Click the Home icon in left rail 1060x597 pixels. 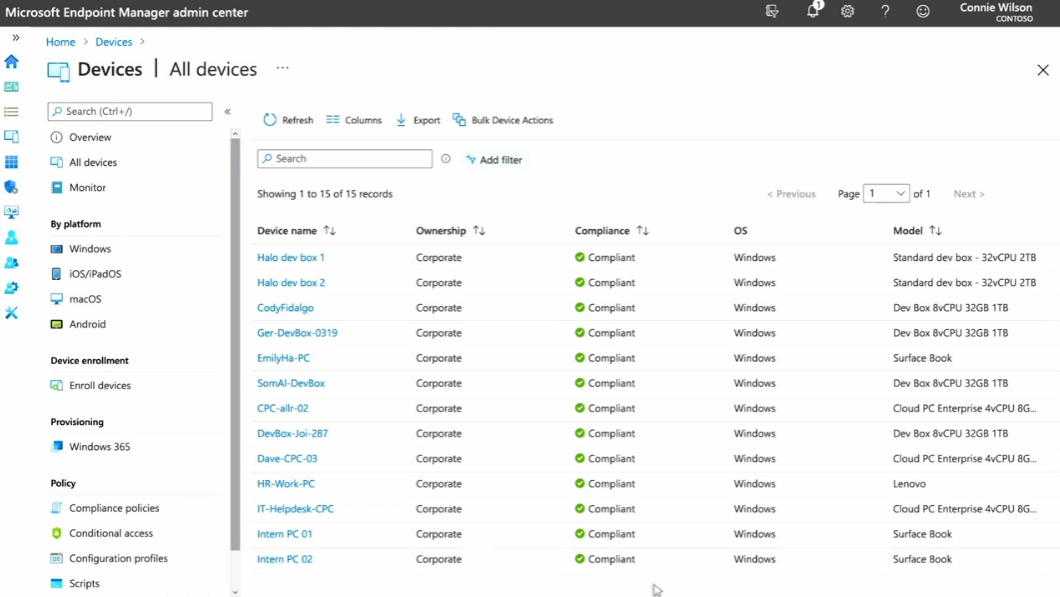point(12,62)
